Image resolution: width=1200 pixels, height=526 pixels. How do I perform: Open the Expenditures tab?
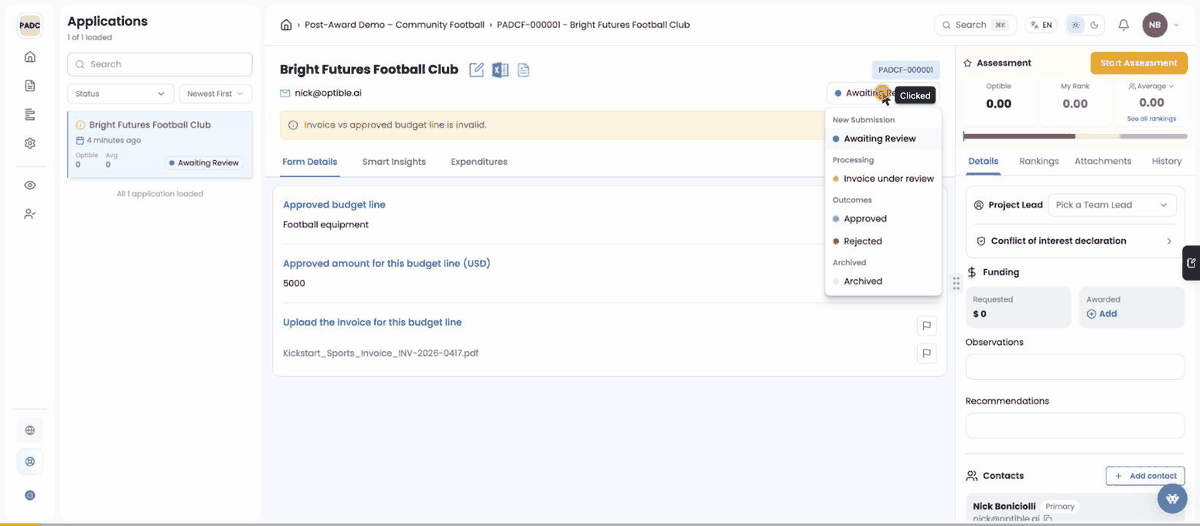479,162
